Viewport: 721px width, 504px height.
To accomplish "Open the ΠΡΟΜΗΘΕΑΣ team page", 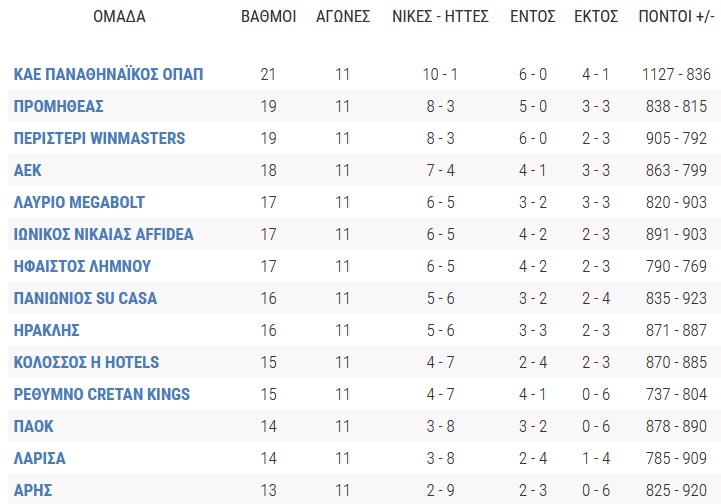I will click(x=58, y=106).
